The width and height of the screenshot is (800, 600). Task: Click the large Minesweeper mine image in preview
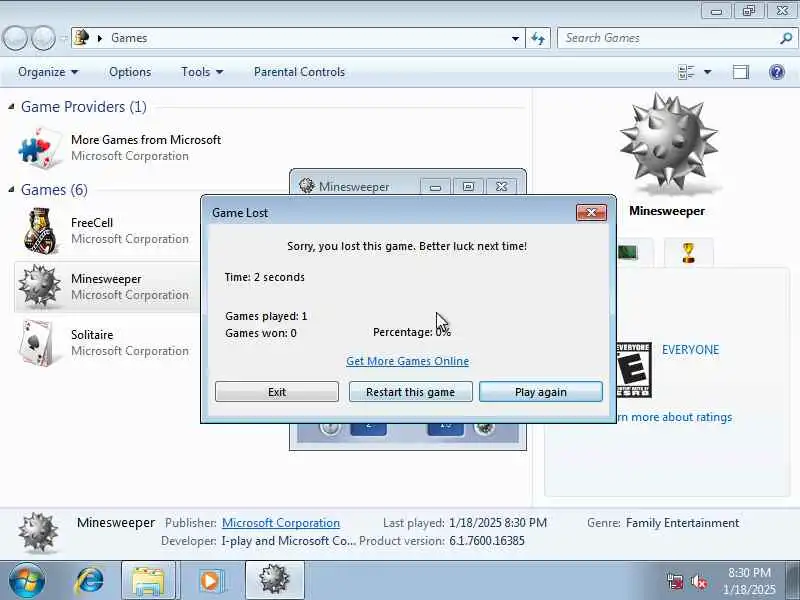[668, 143]
